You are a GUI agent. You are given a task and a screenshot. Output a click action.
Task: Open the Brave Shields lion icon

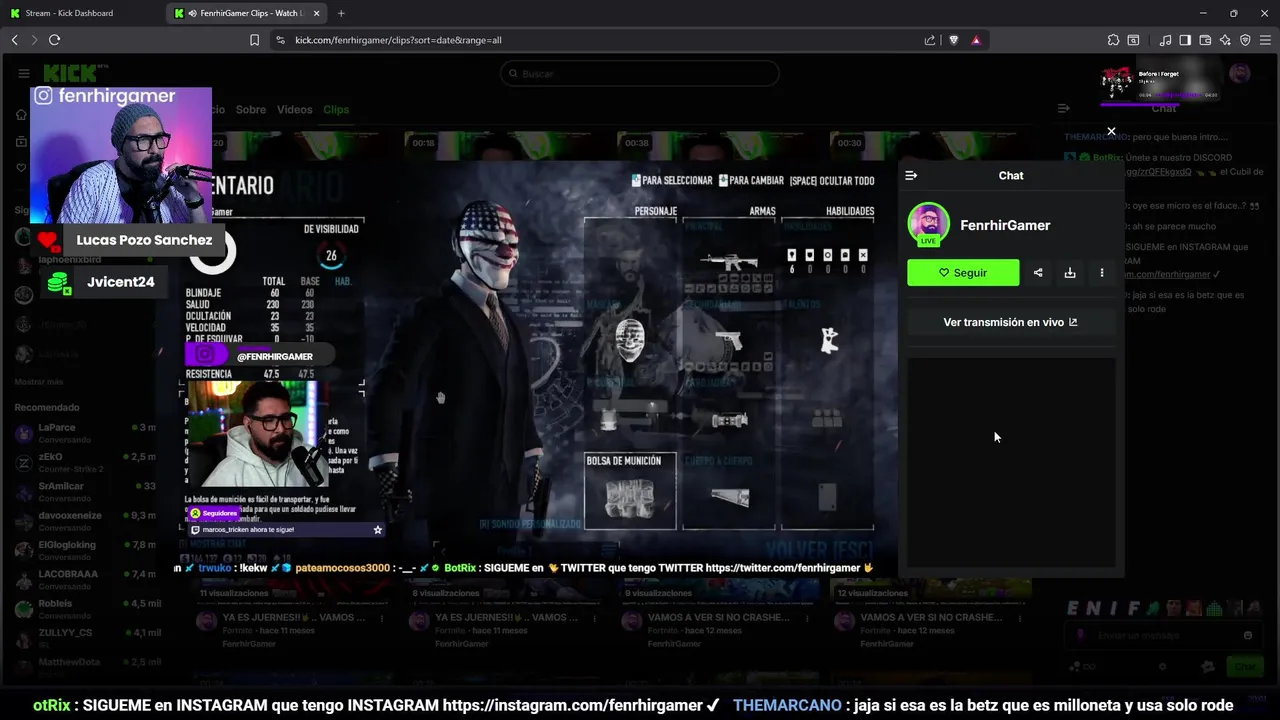[x=953, y=40]
